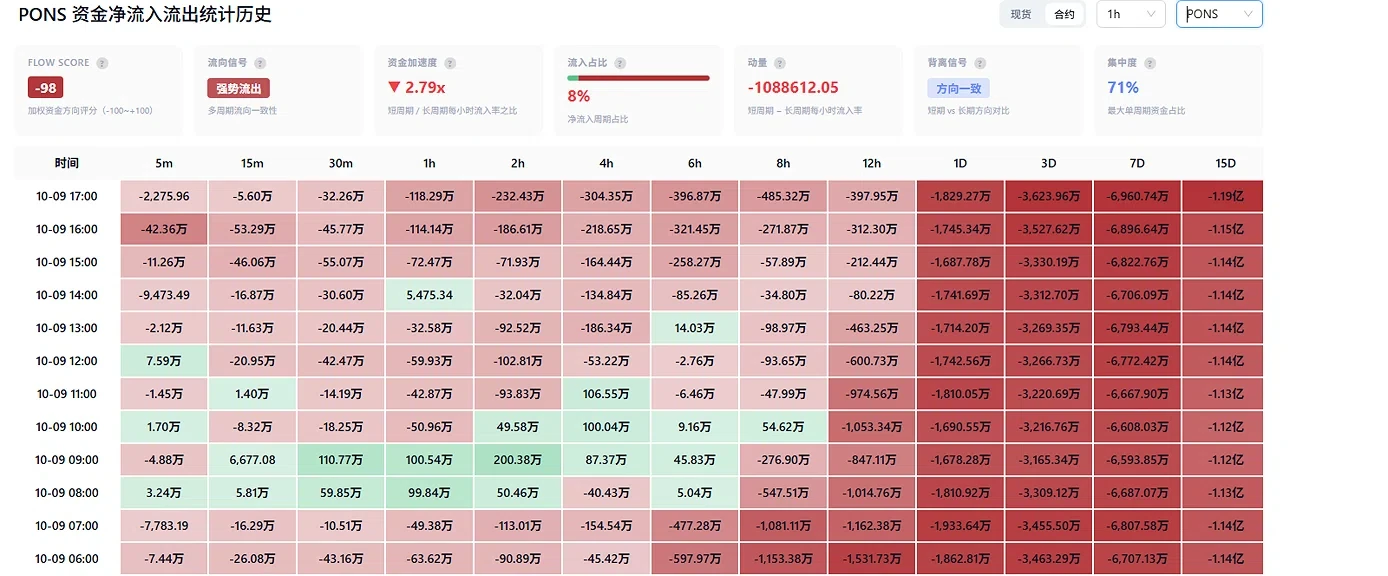
Task: Click the 1D column header
Action: coord(960,163)
